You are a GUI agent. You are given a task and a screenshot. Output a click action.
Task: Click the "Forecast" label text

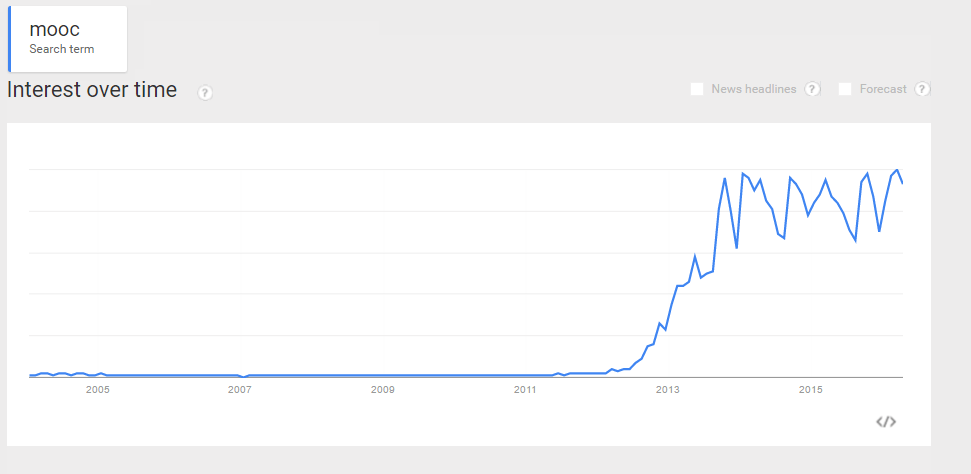pyautogui.click(x=883, y=89)
